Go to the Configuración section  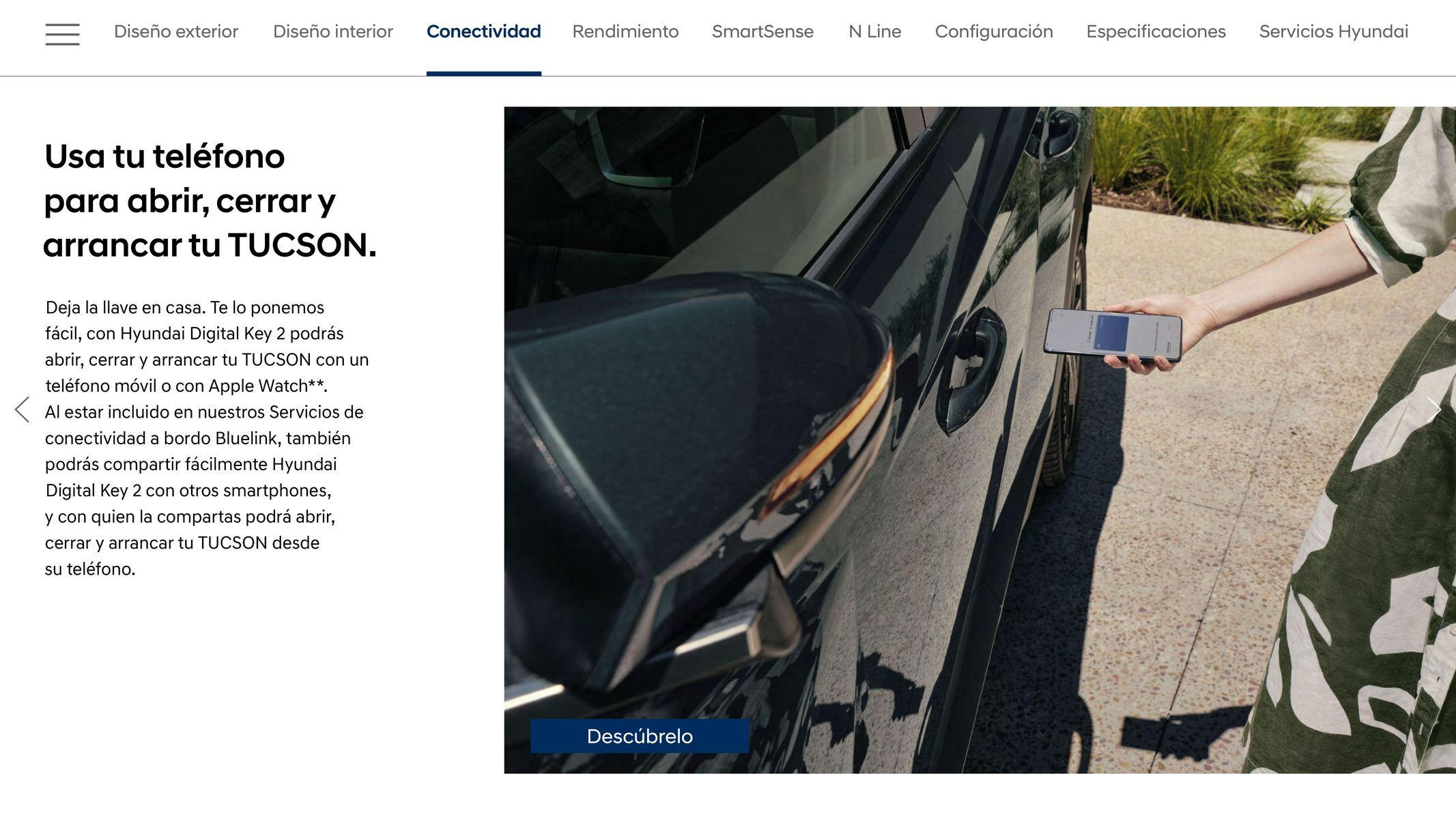(994, 31)
